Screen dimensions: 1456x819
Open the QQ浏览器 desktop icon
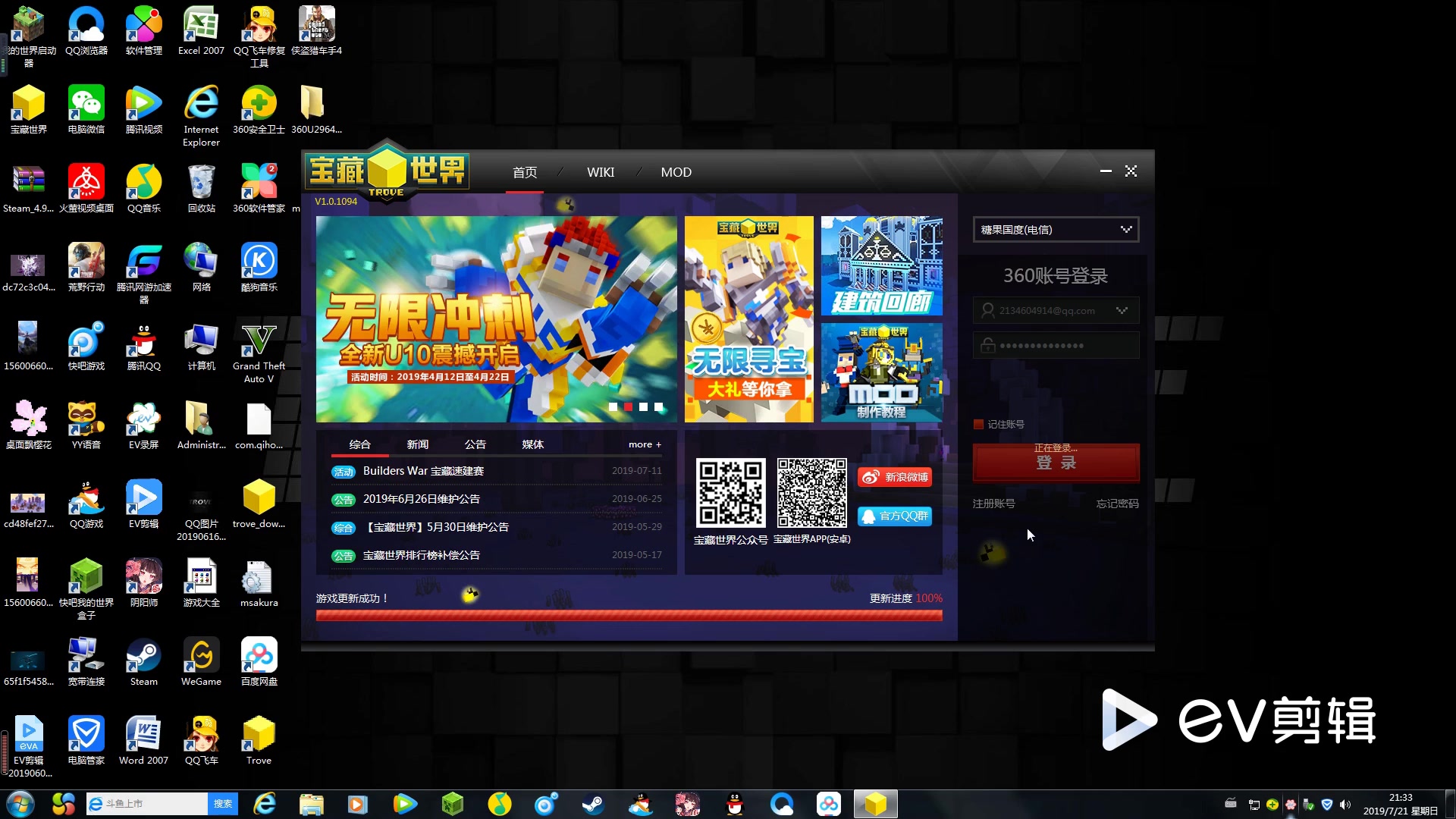coord(86,31)
